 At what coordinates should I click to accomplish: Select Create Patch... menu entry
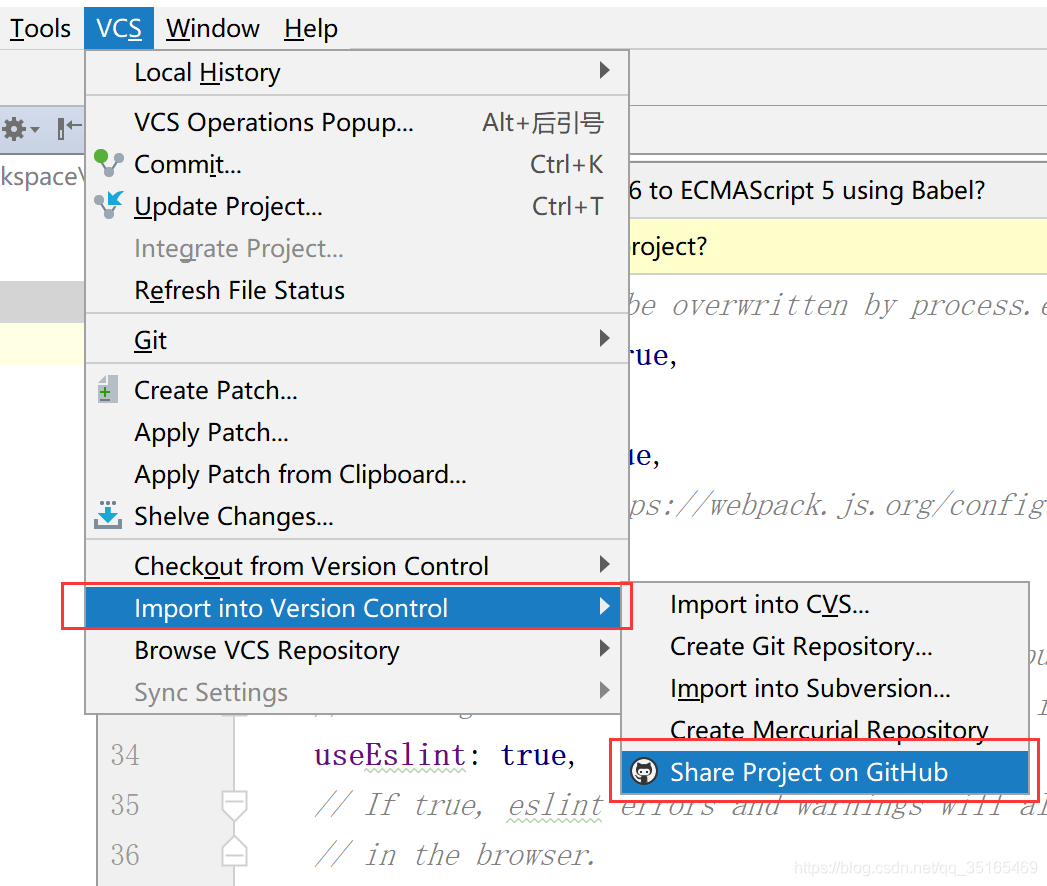coord(357,391)
